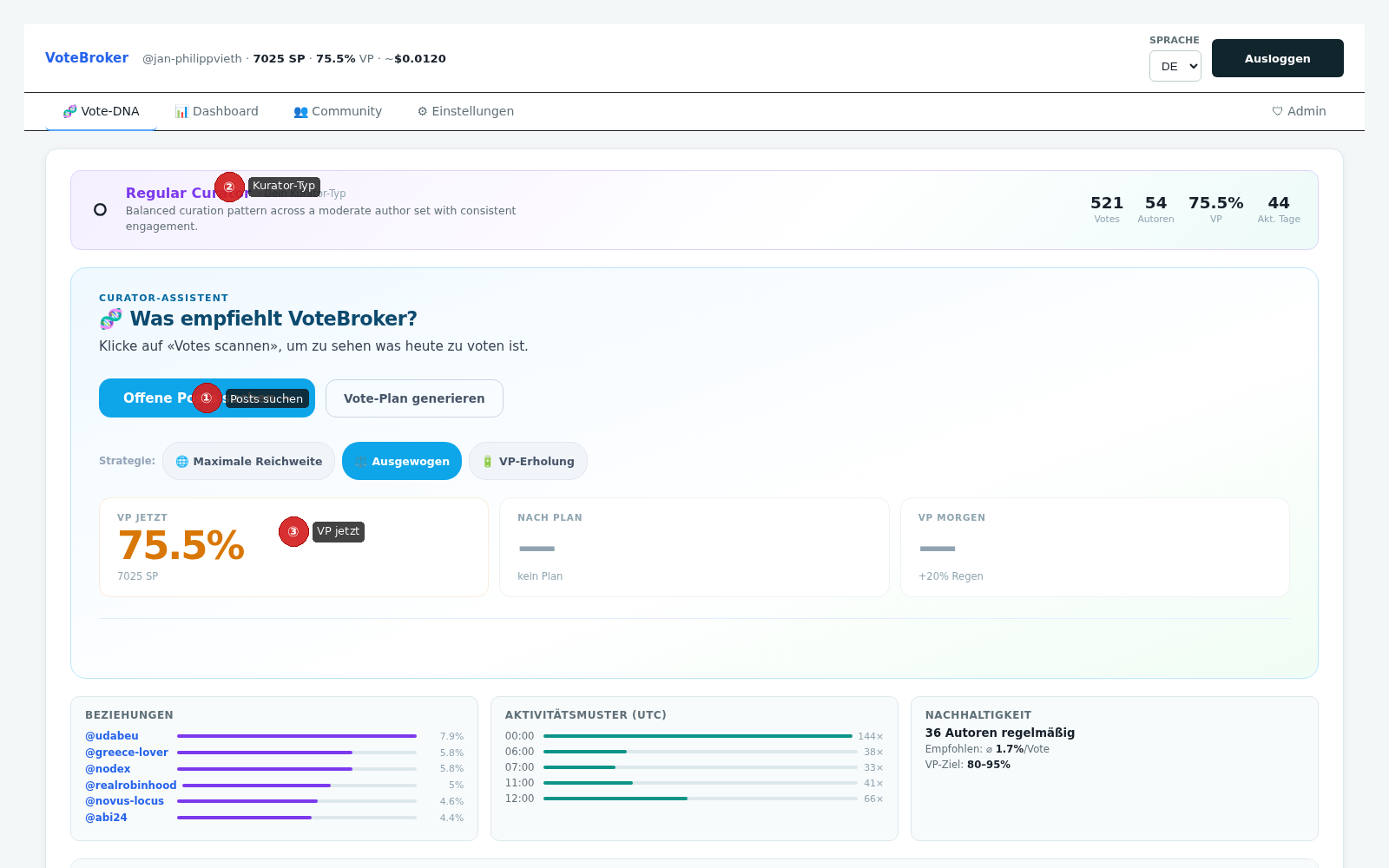Viewport: 1389px width, 868px height.
Task: Open the @abi24 author link
Action: (x=106, y=818)
